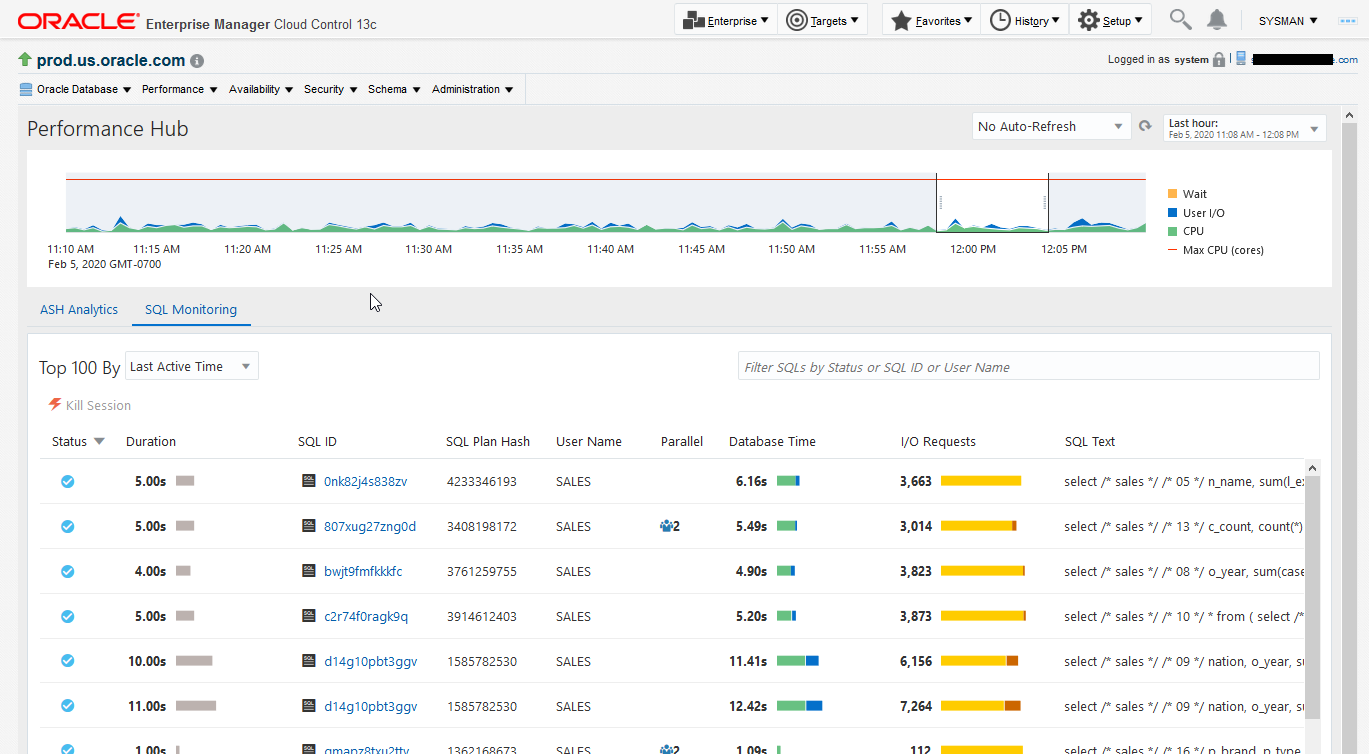Screen dimensions: 1369x754
Task: Select the SQL Monitoring tab
Action: (x=191, y=310)
